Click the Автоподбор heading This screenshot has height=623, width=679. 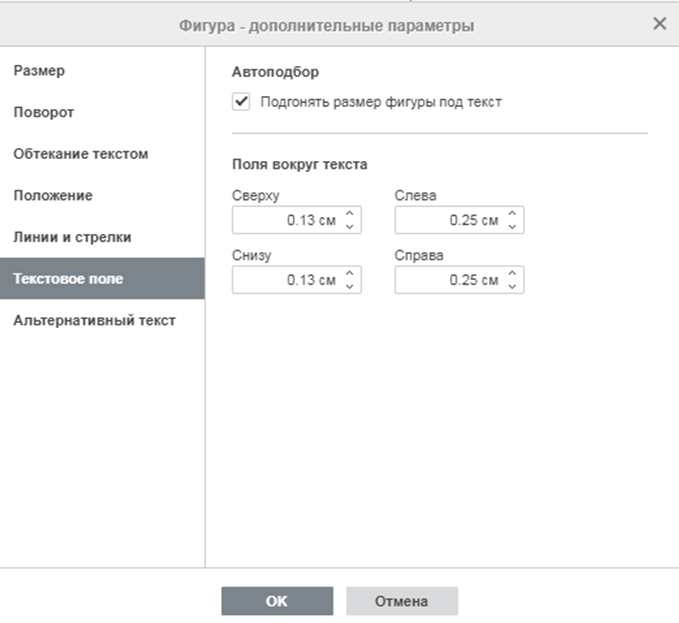[275, 72]
